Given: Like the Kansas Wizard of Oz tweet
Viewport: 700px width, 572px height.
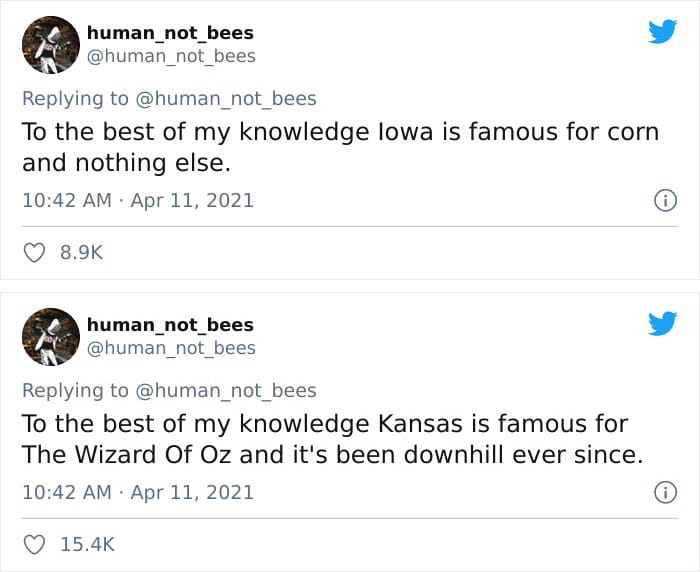Looking at the screenshot, I should pos(34,545).
